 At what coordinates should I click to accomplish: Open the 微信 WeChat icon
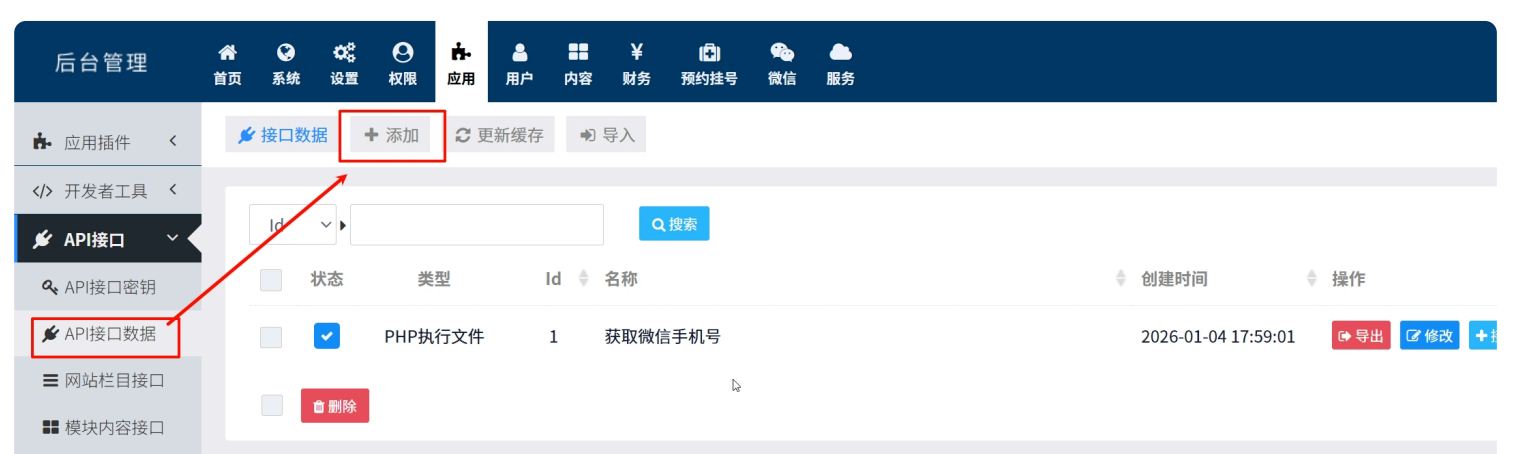[781, 53]
